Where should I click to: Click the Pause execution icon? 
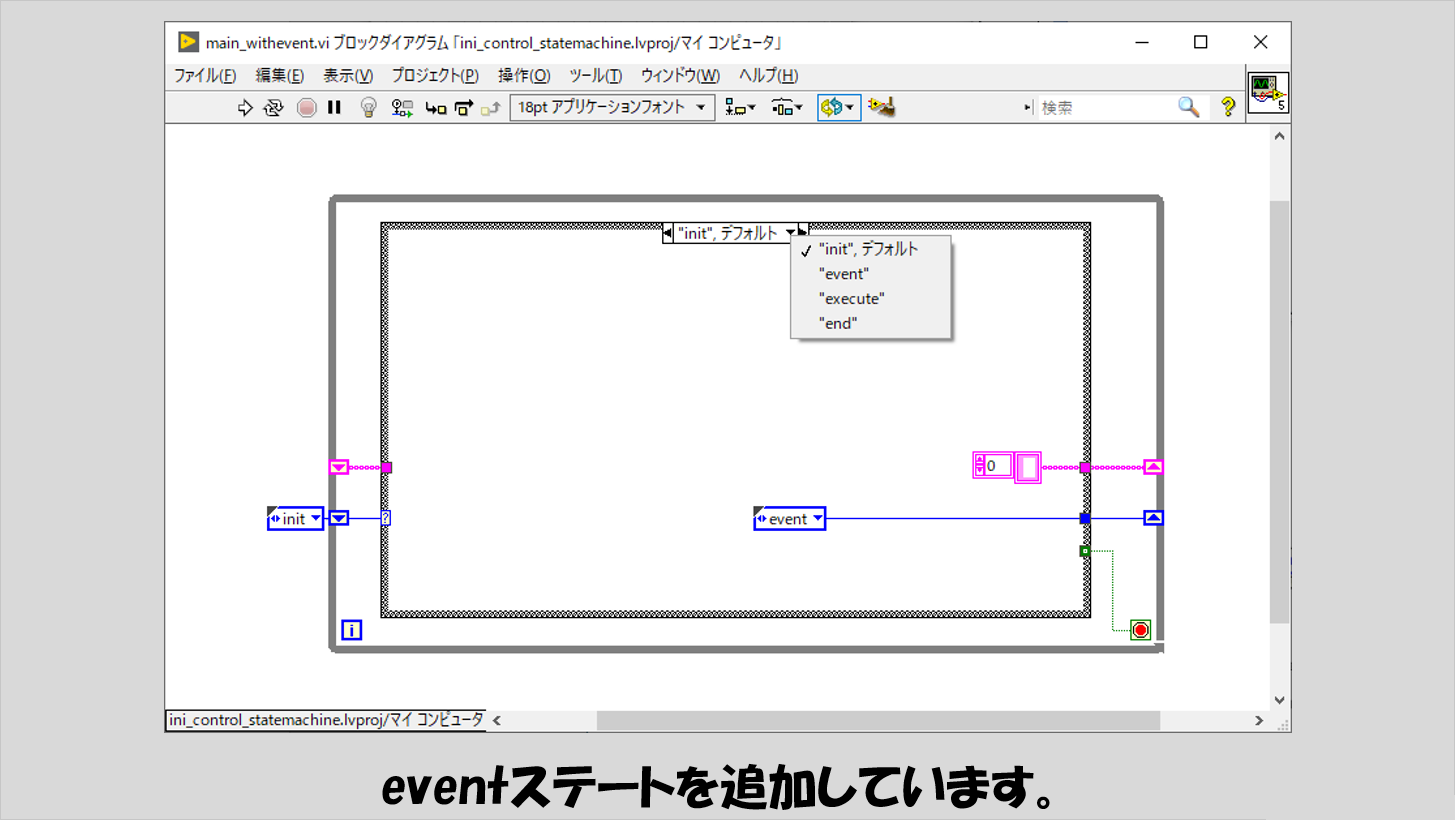click(335, 108)
